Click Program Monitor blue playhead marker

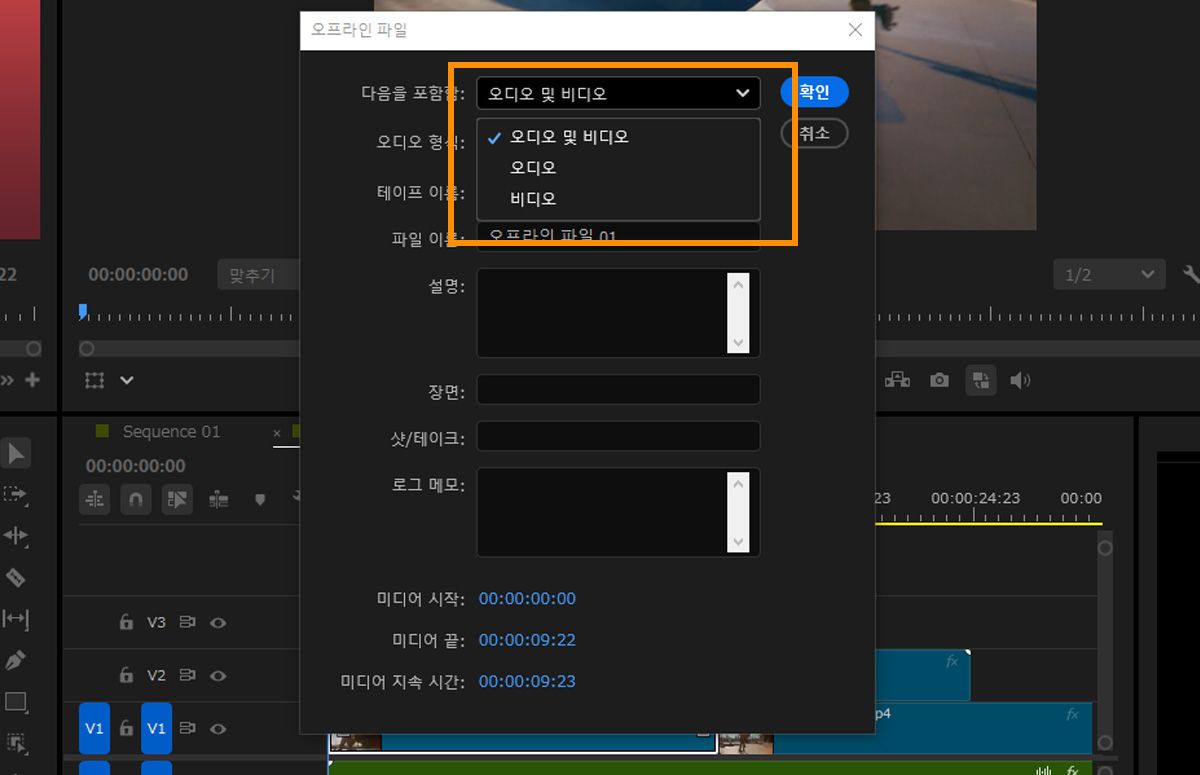point(83,312)
